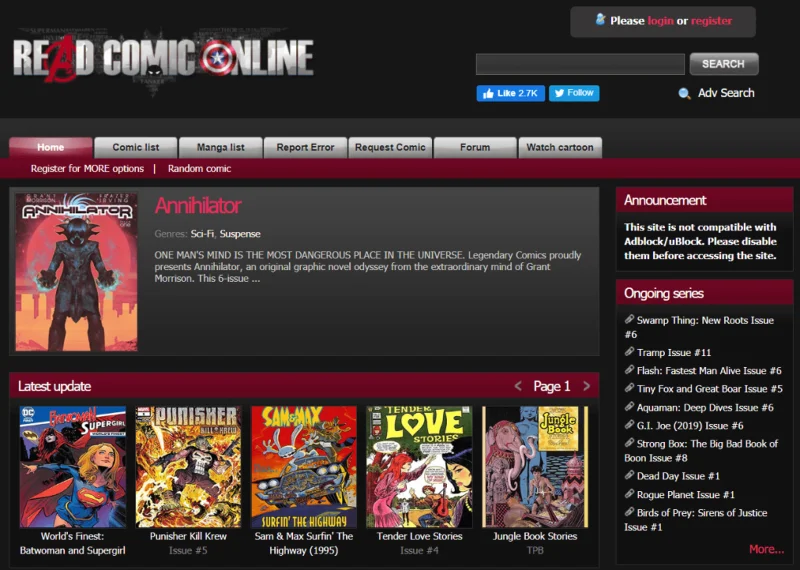Click link icon beside Dead Day Issue #1

point(630,475)
